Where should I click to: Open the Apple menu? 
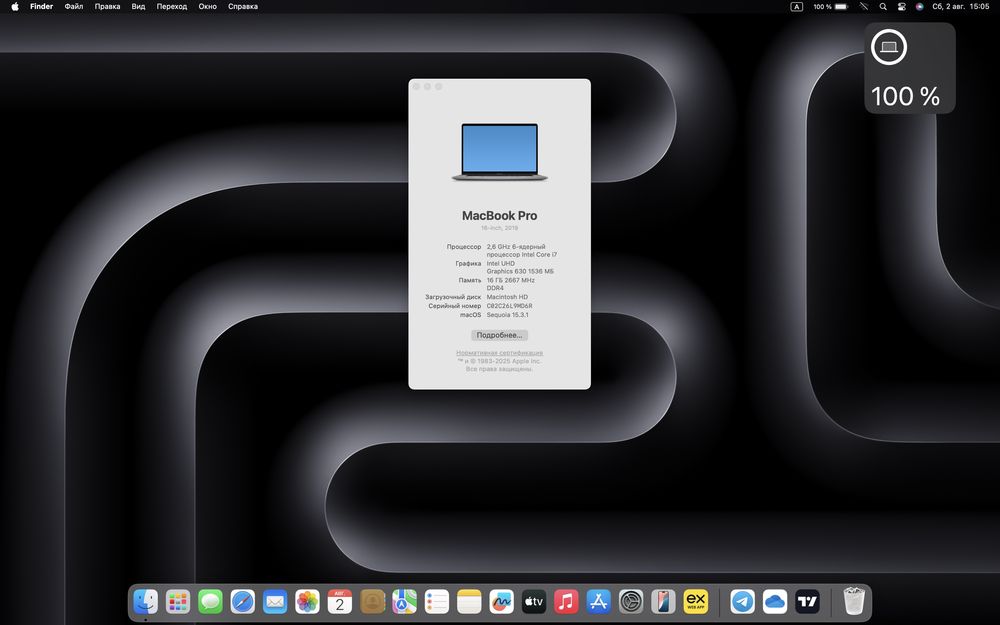click(x=15, y=6)
